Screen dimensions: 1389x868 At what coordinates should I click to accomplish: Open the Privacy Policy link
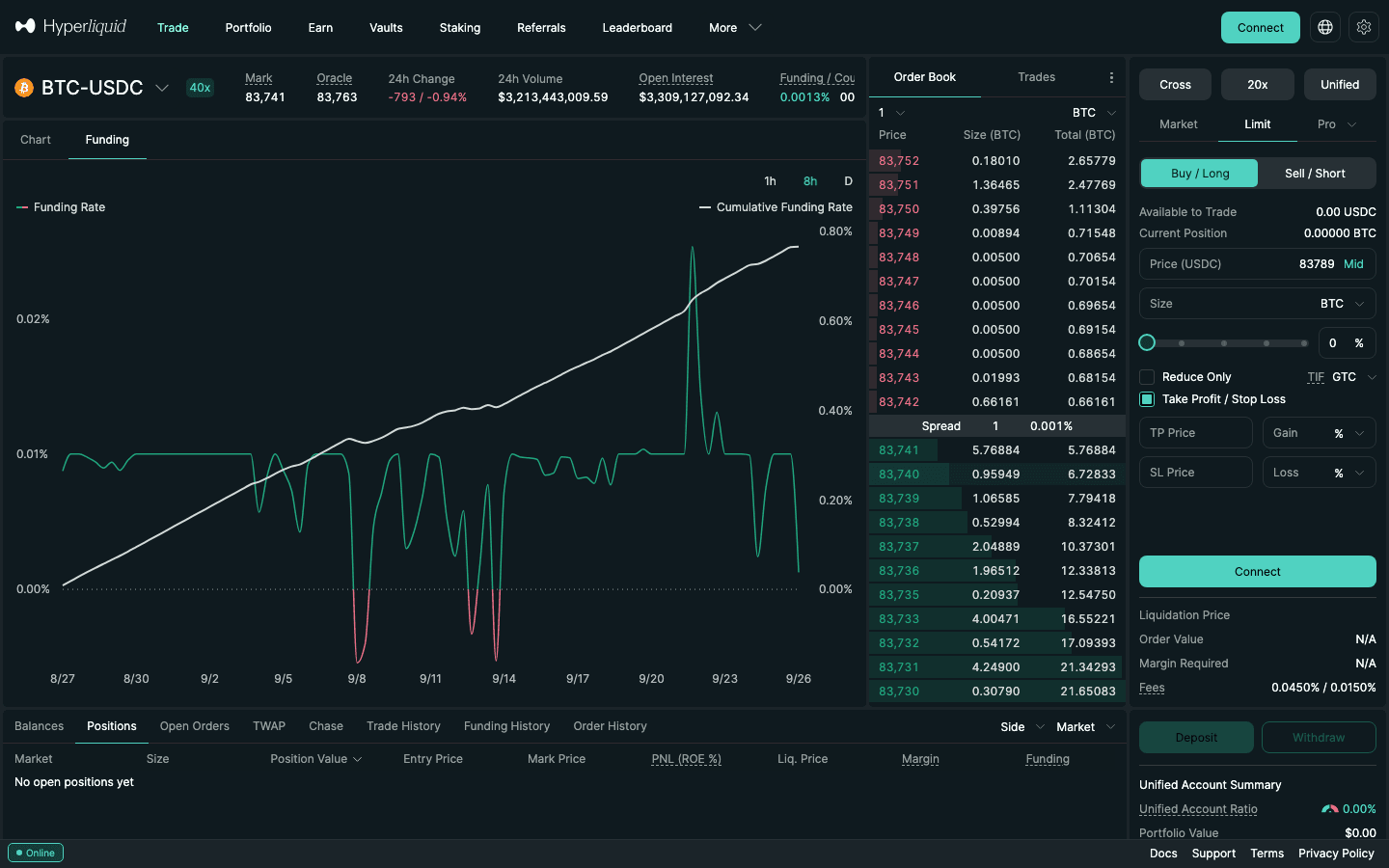pos(1336,854)
